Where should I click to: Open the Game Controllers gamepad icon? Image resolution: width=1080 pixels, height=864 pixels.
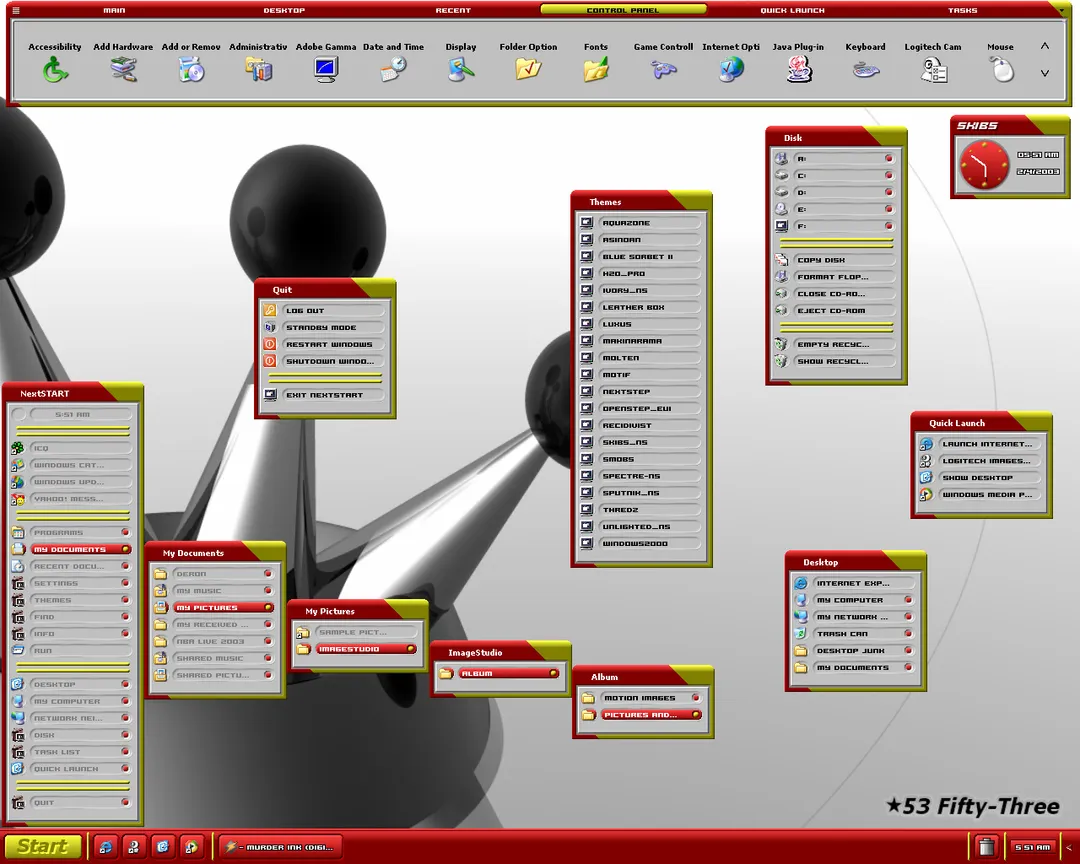[x=663, y=70]
